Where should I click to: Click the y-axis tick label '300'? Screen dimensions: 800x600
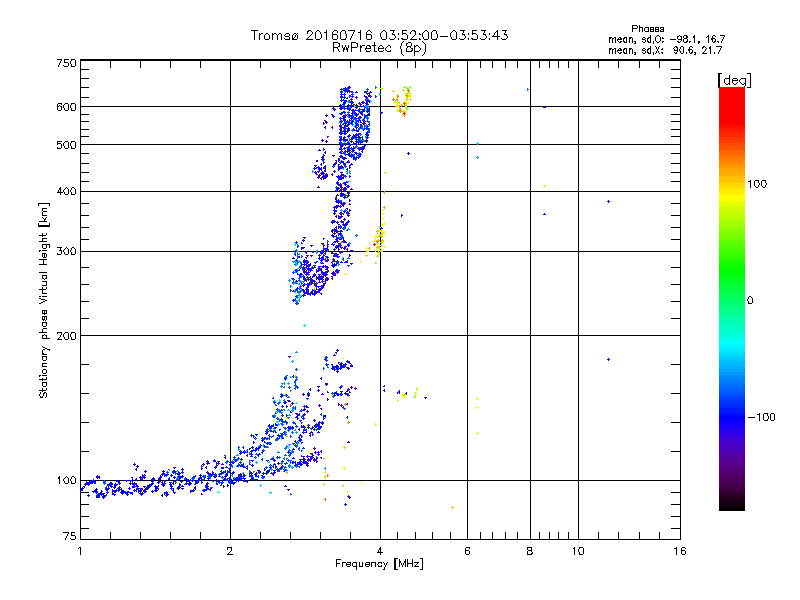coord(66,252)
